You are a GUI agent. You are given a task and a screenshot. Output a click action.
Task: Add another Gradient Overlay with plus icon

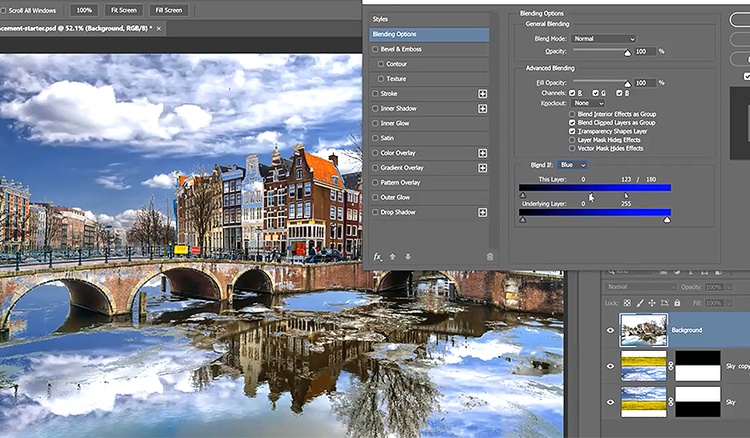[483, 168]
